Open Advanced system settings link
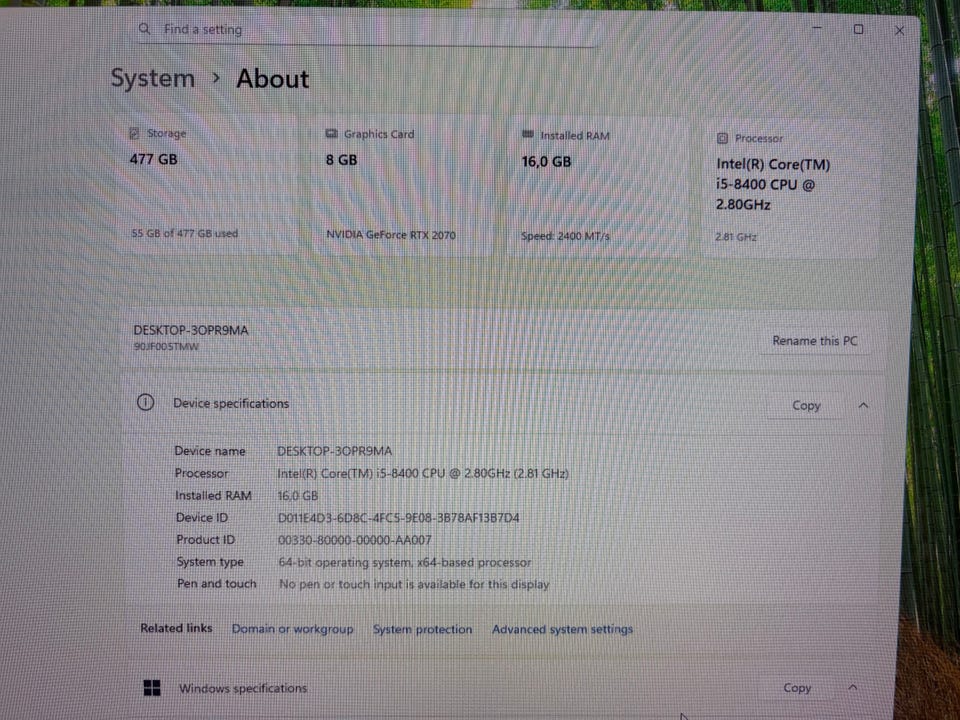Viewport: 960px width, 720px height. click(562, 629)
